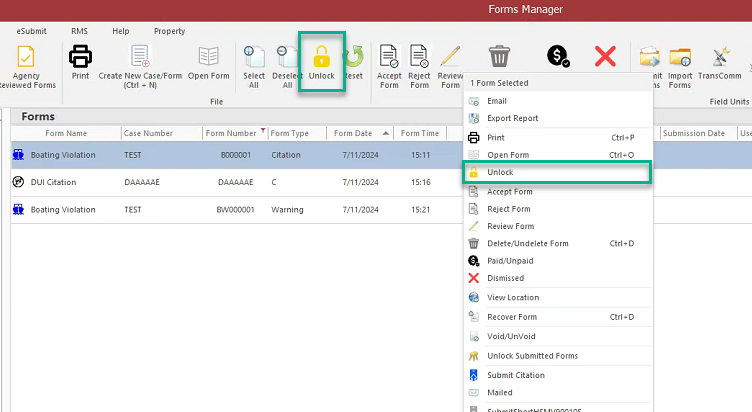
Task: Click the Reject Form ribbon icon
Action: [419, 60]
